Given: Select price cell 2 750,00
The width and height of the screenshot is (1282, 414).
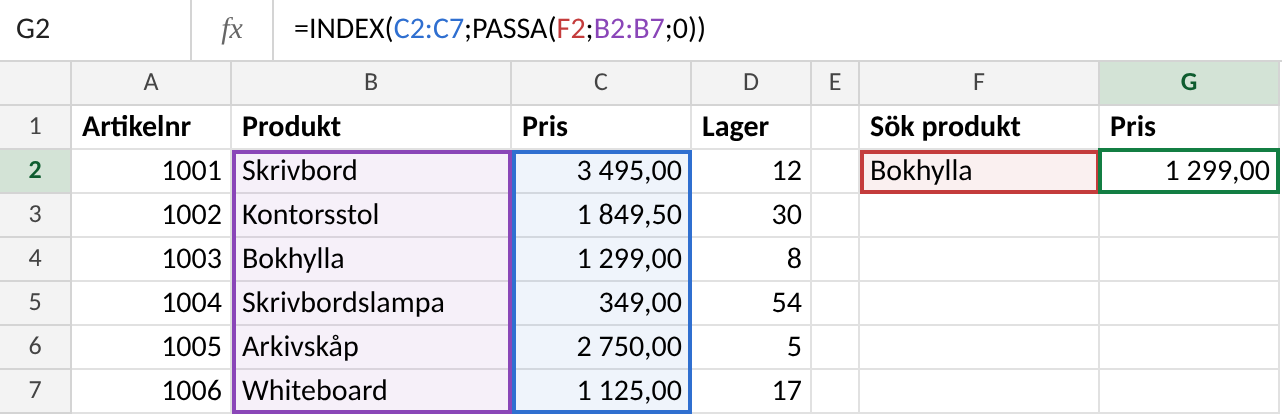Looking at the screenshot, I should tap(601, 345).
